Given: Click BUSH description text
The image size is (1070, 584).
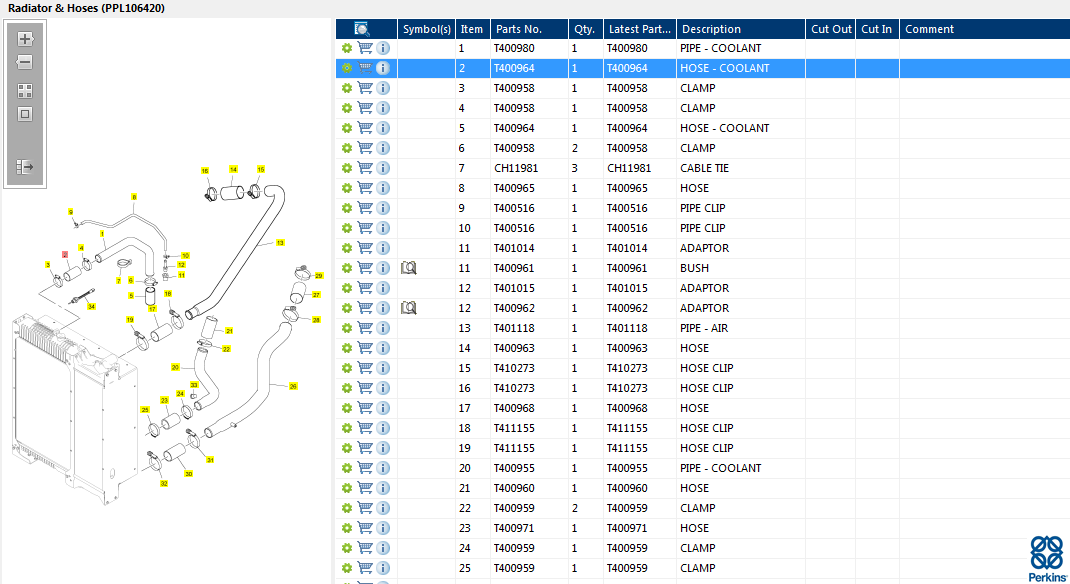Looking at the screenshot, I should (694, 268).
